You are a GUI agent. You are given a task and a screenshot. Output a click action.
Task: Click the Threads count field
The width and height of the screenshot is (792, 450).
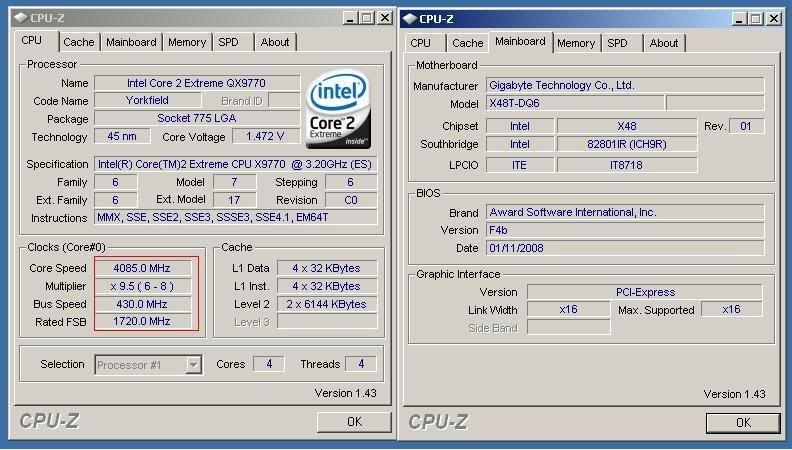[x=361, y=364]
